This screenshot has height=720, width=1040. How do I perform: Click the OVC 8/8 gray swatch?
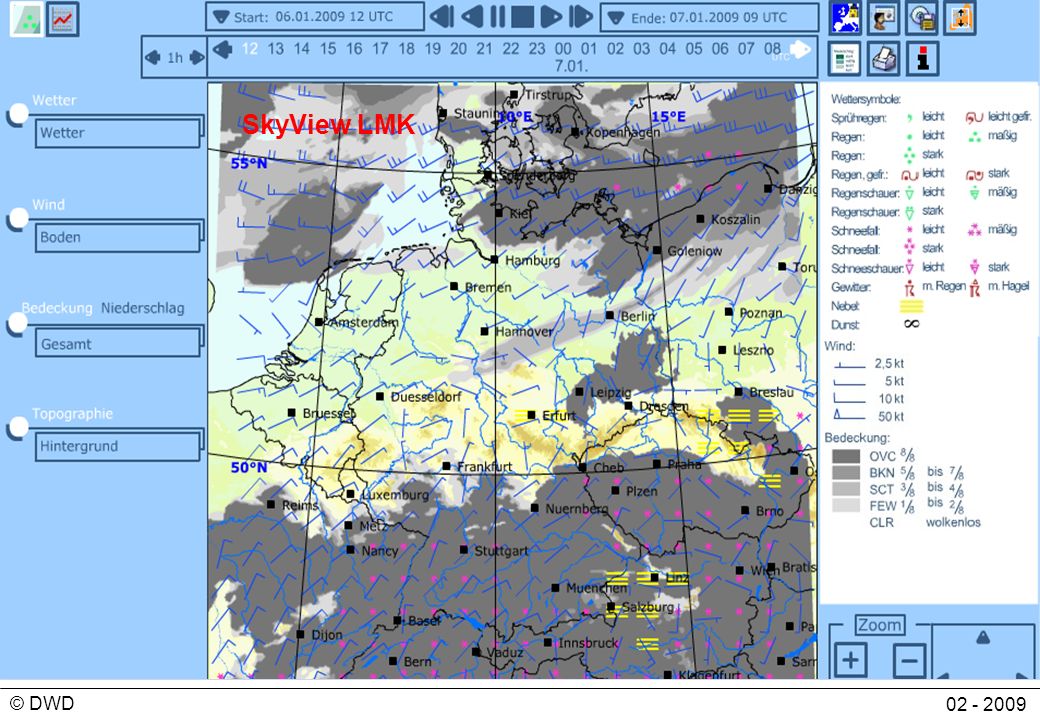point(846,456)
